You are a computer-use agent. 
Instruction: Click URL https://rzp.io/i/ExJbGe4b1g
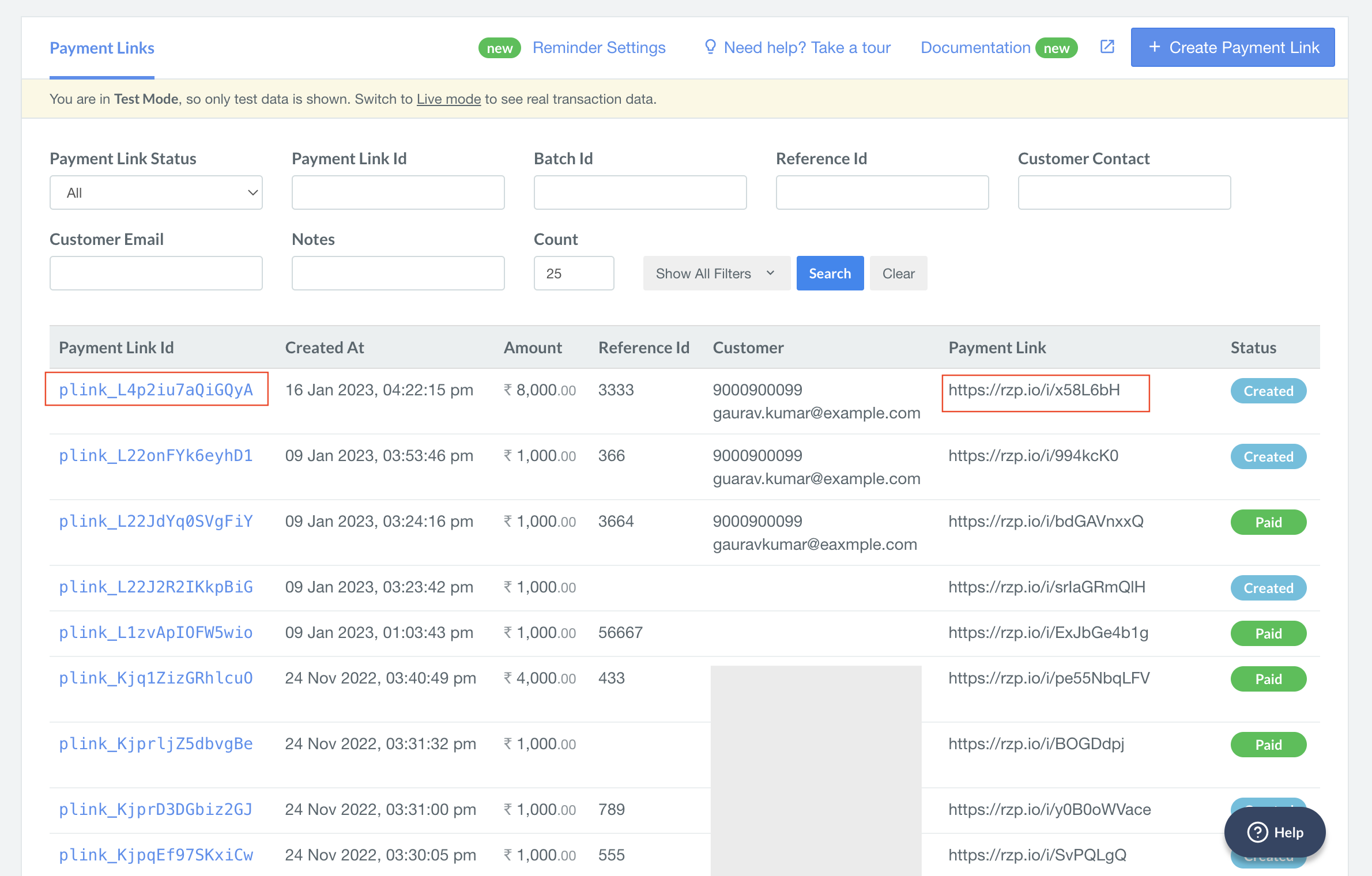pyautogui.click(x=1048, y=632)
